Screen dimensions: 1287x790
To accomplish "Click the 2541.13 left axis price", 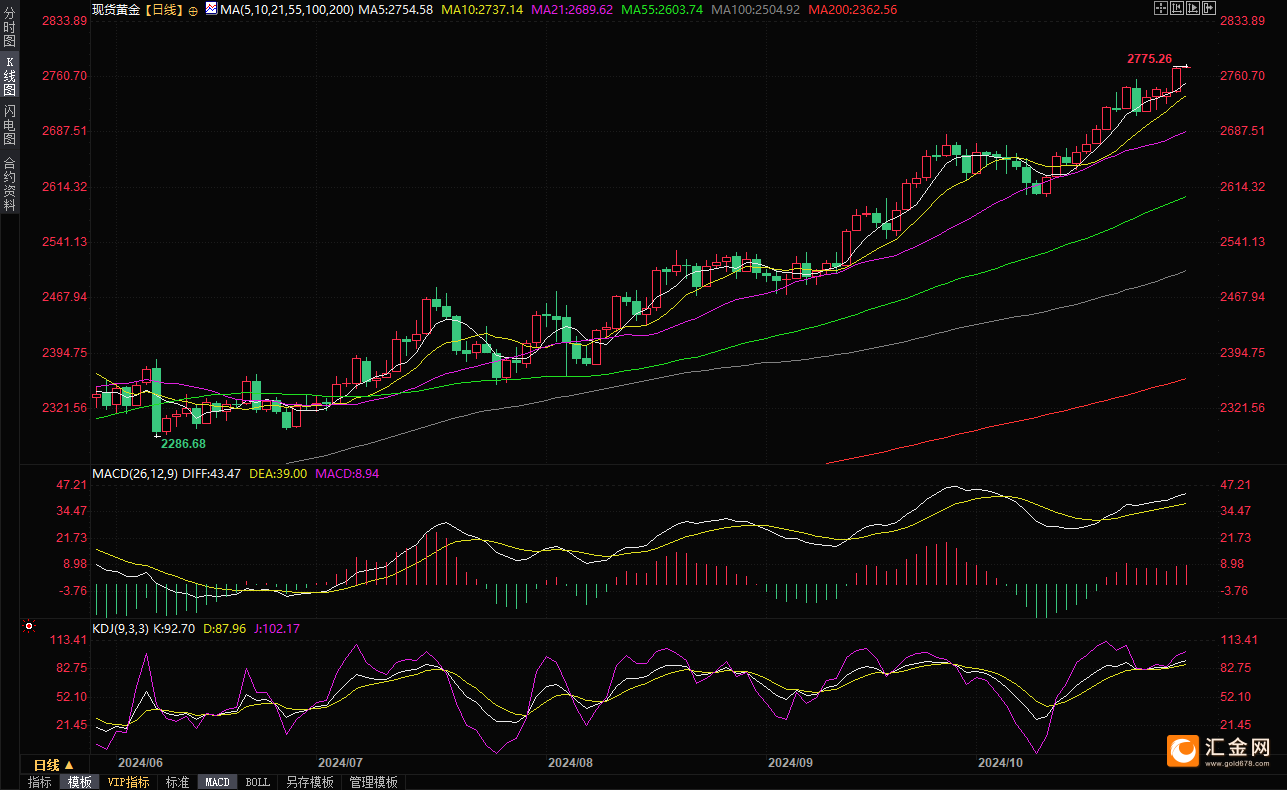I will click(64, 242).
